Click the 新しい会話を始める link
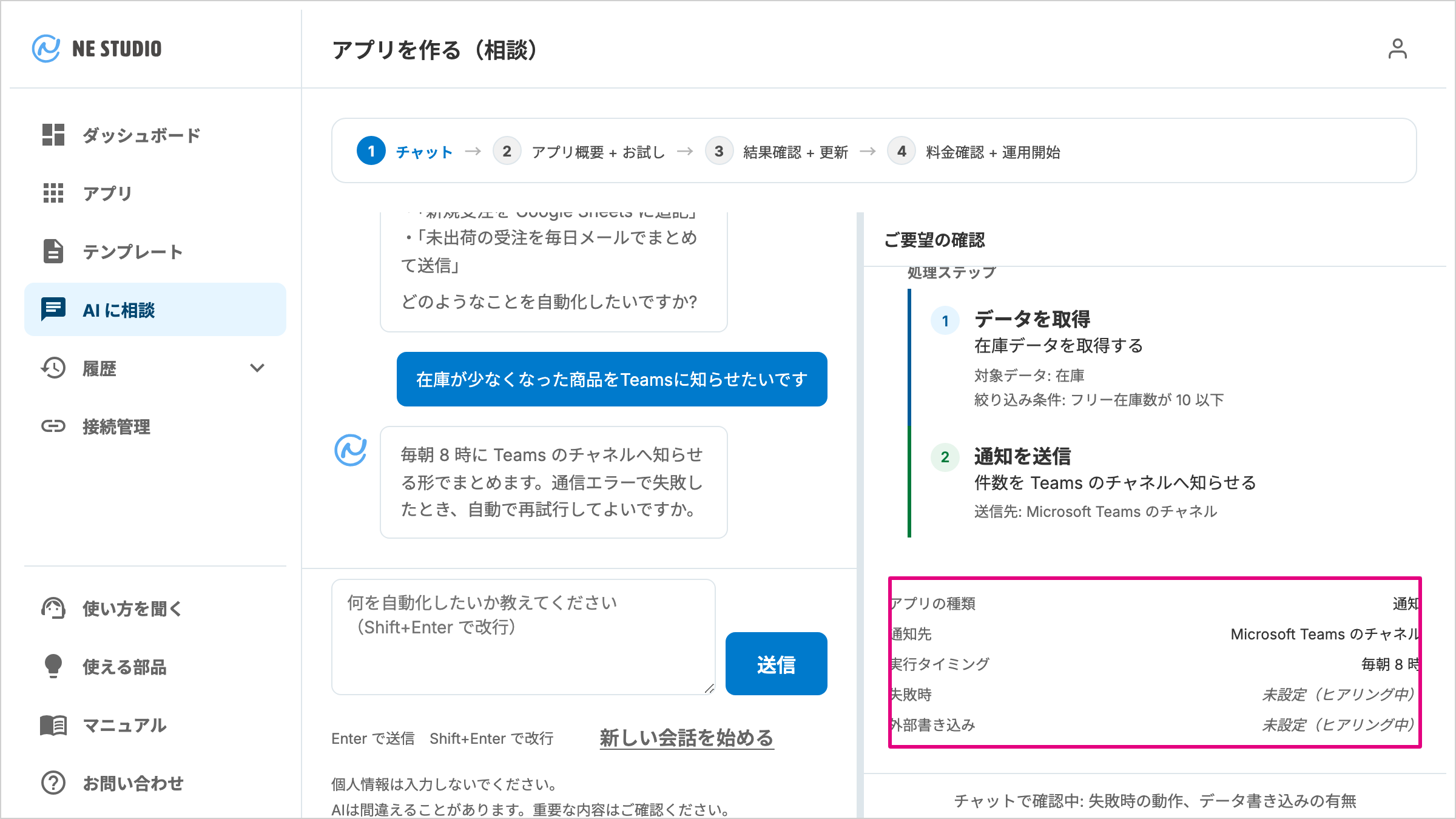1456x819 pixels. point(687,738)
